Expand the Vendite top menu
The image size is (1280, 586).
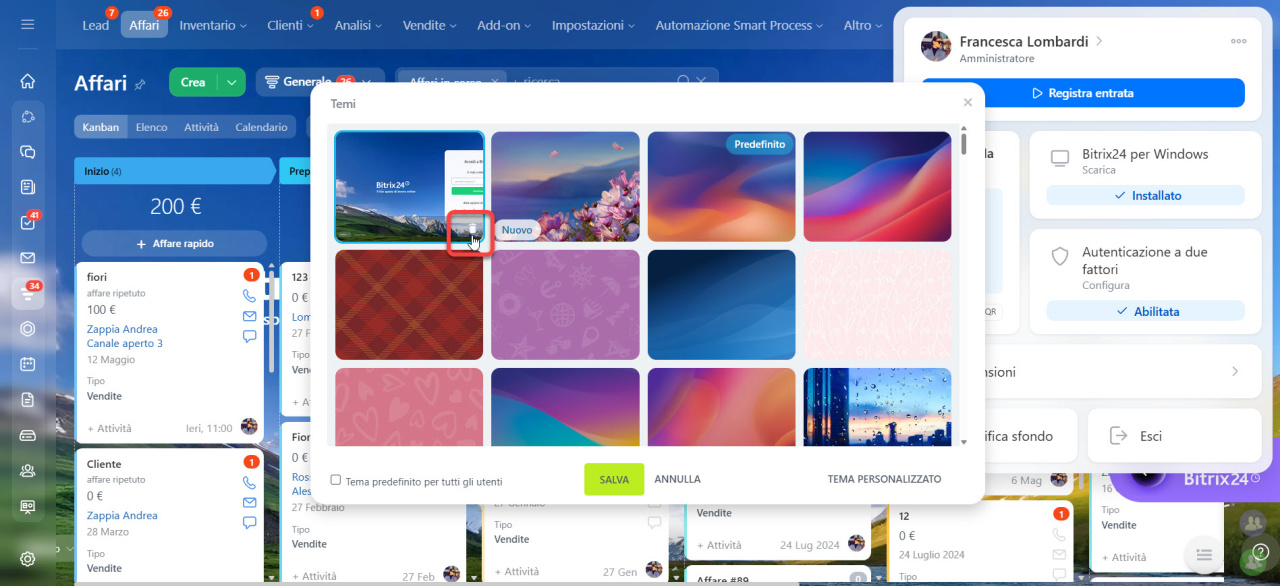[429, 25]
